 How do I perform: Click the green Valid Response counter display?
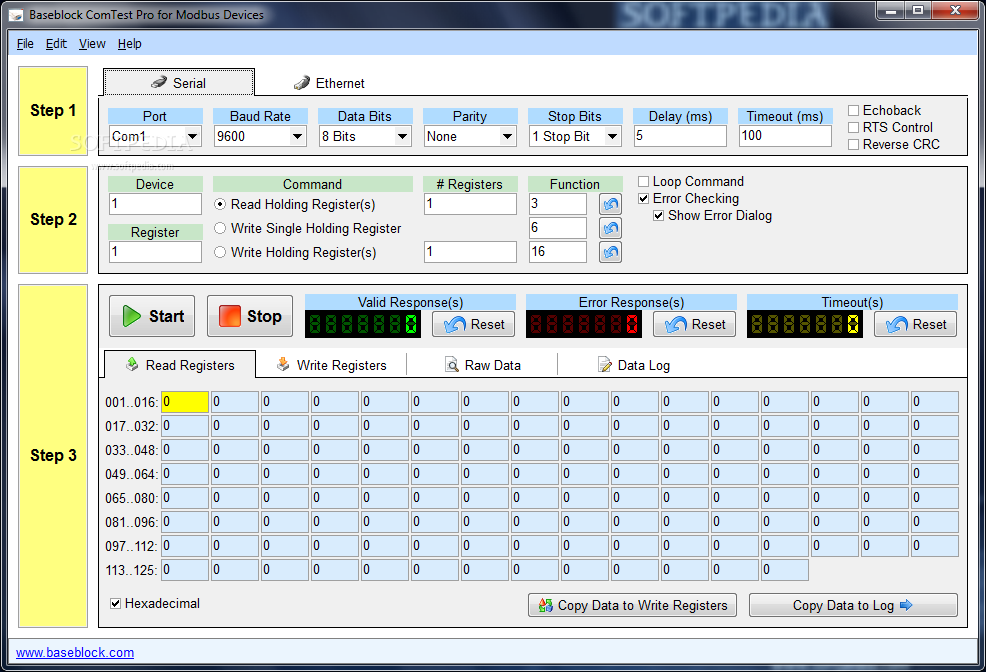tap(363, 324)
